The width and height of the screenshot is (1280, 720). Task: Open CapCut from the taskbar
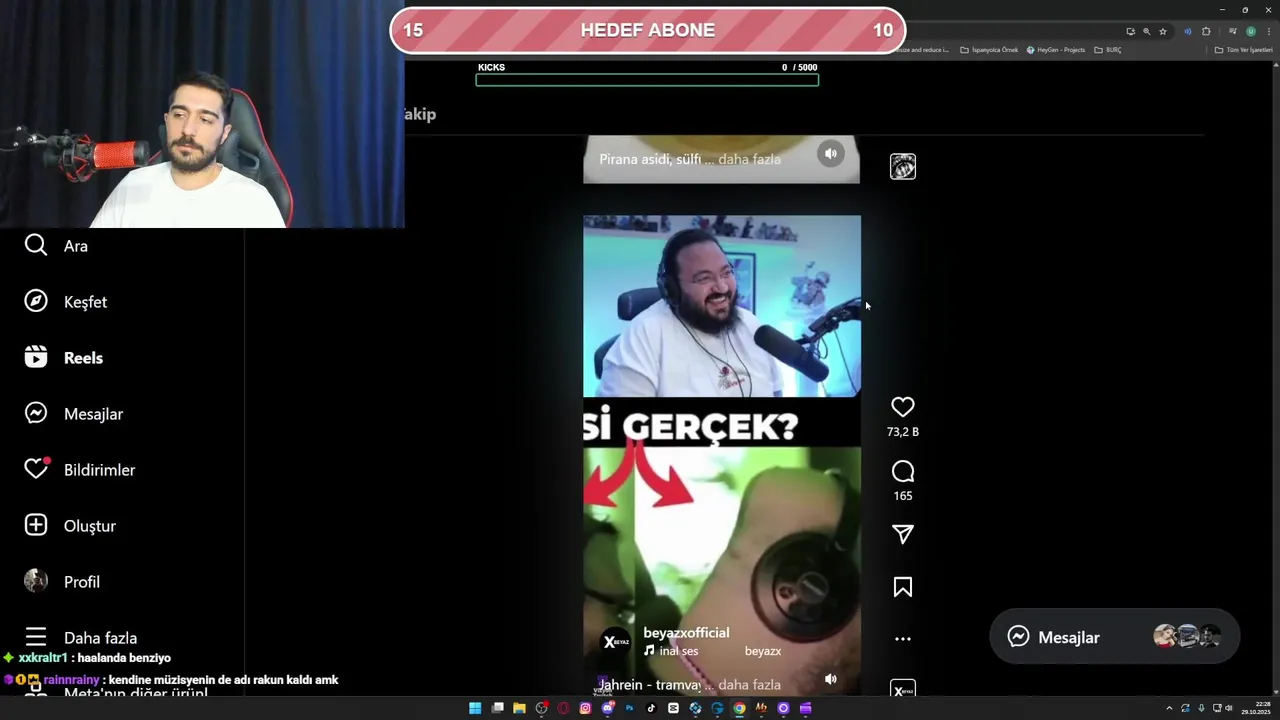pos(673,708)
